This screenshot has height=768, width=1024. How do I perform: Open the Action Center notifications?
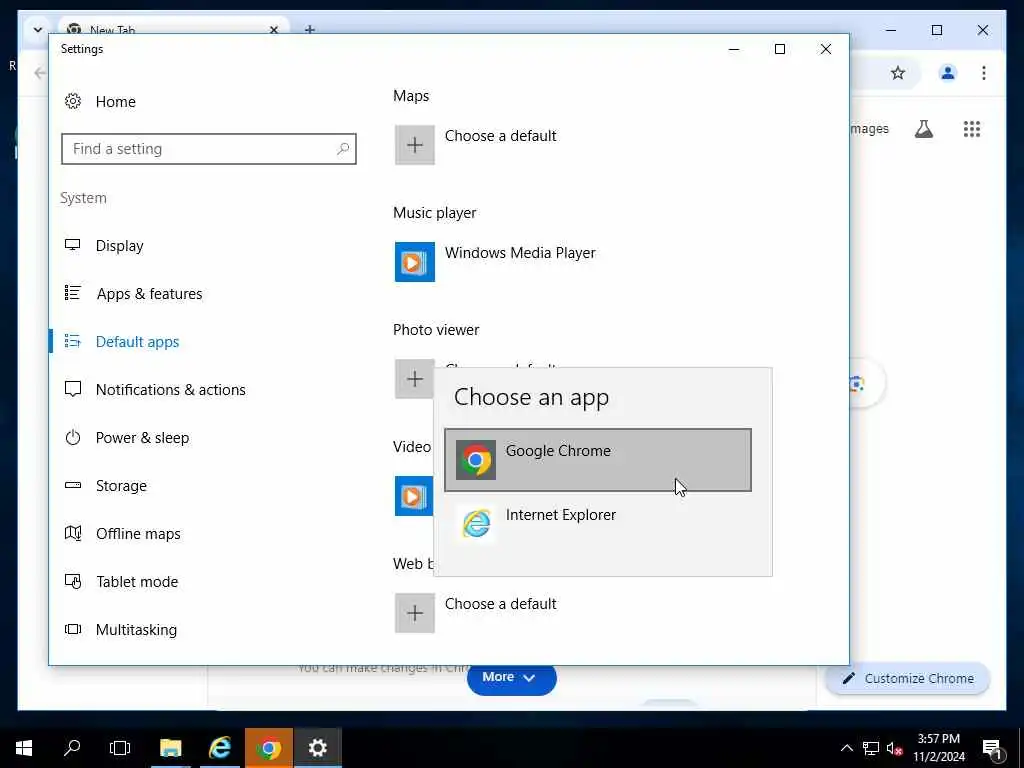(992, 748)
